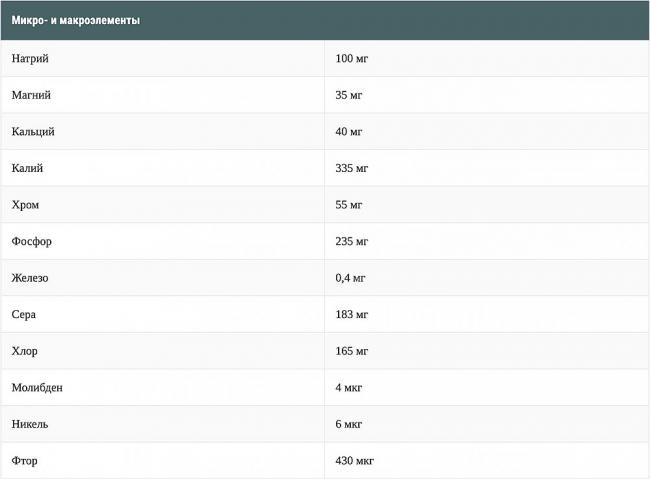Select the "Хром" row label
The image size is (650, 479).
coord(26,204)
